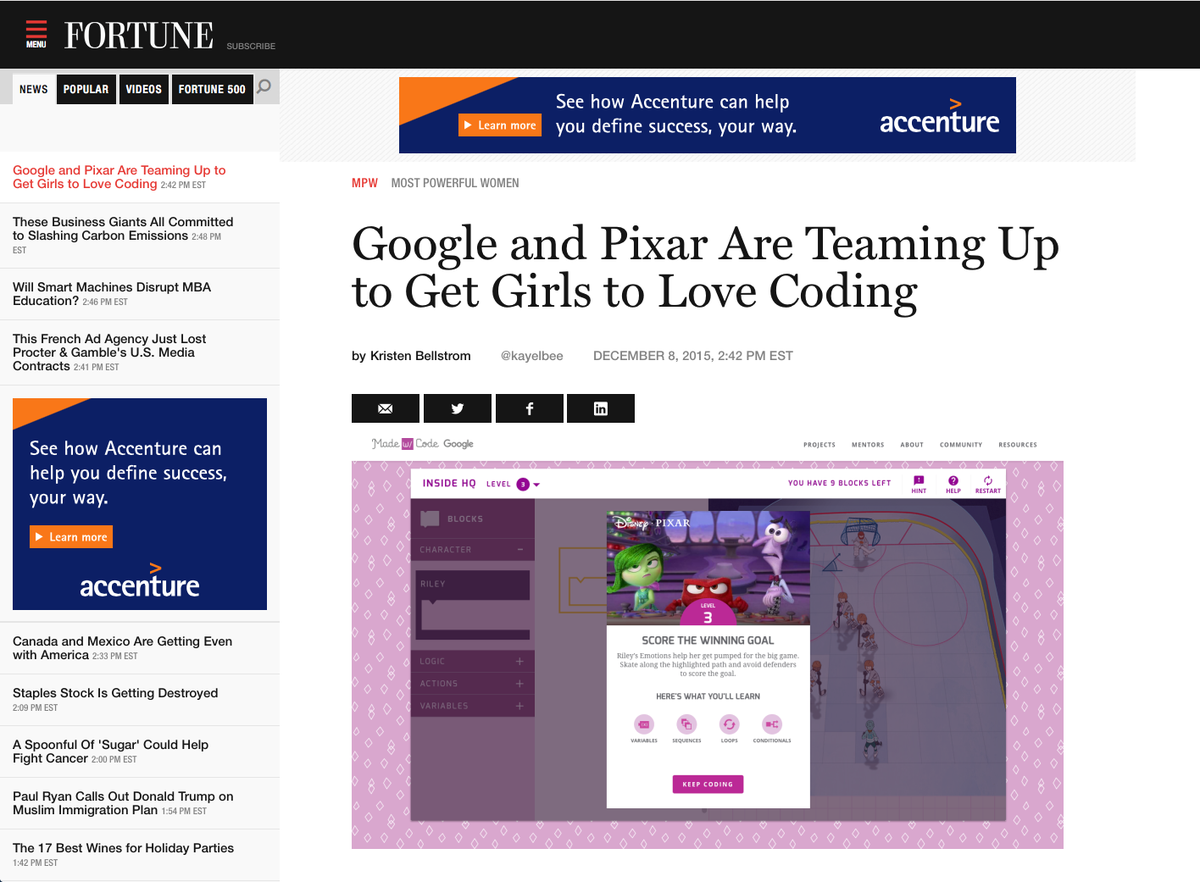The image size is (1200, 882).
Task: Click the Made w/ Code Google logo
Action: (x=422, y=444)
